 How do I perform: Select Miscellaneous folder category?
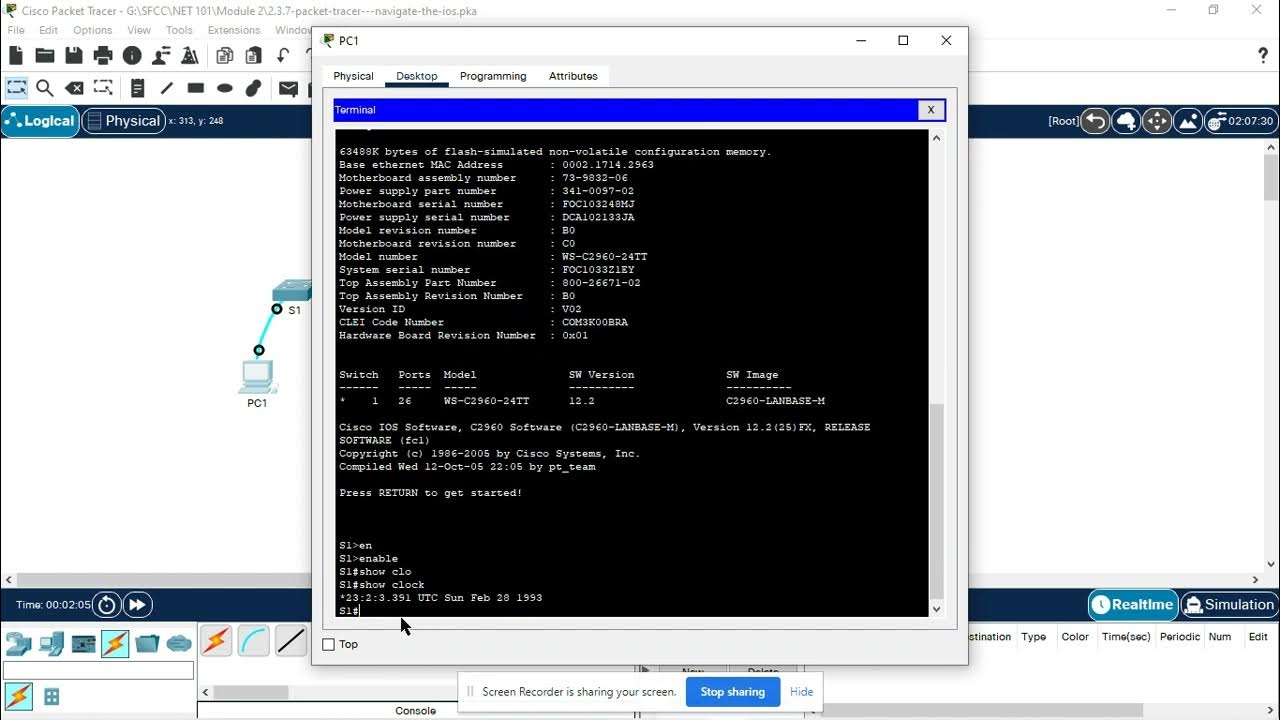click(147, 643)
